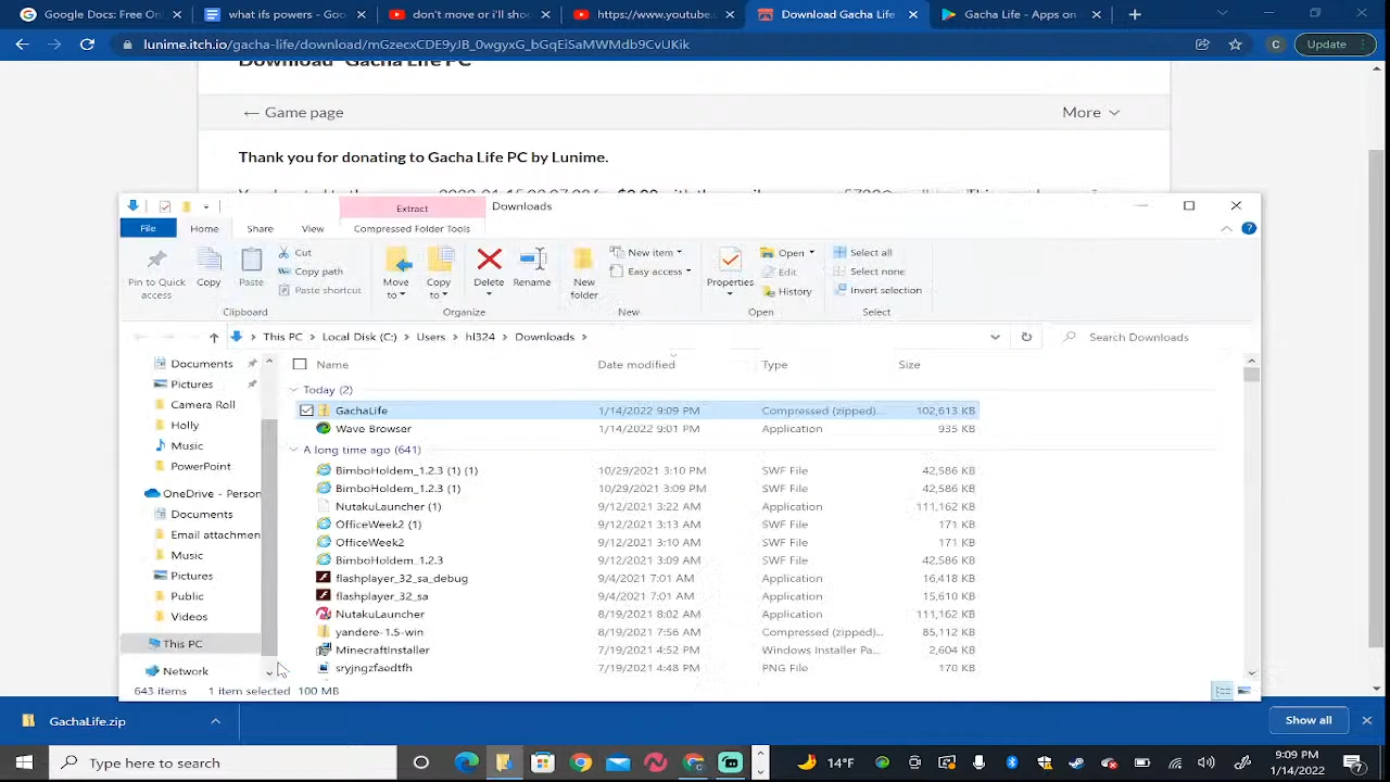Open the More dropdown on itch.io page
Image resolution: width=1390 pixels, height=782 pixels.
1091,112
